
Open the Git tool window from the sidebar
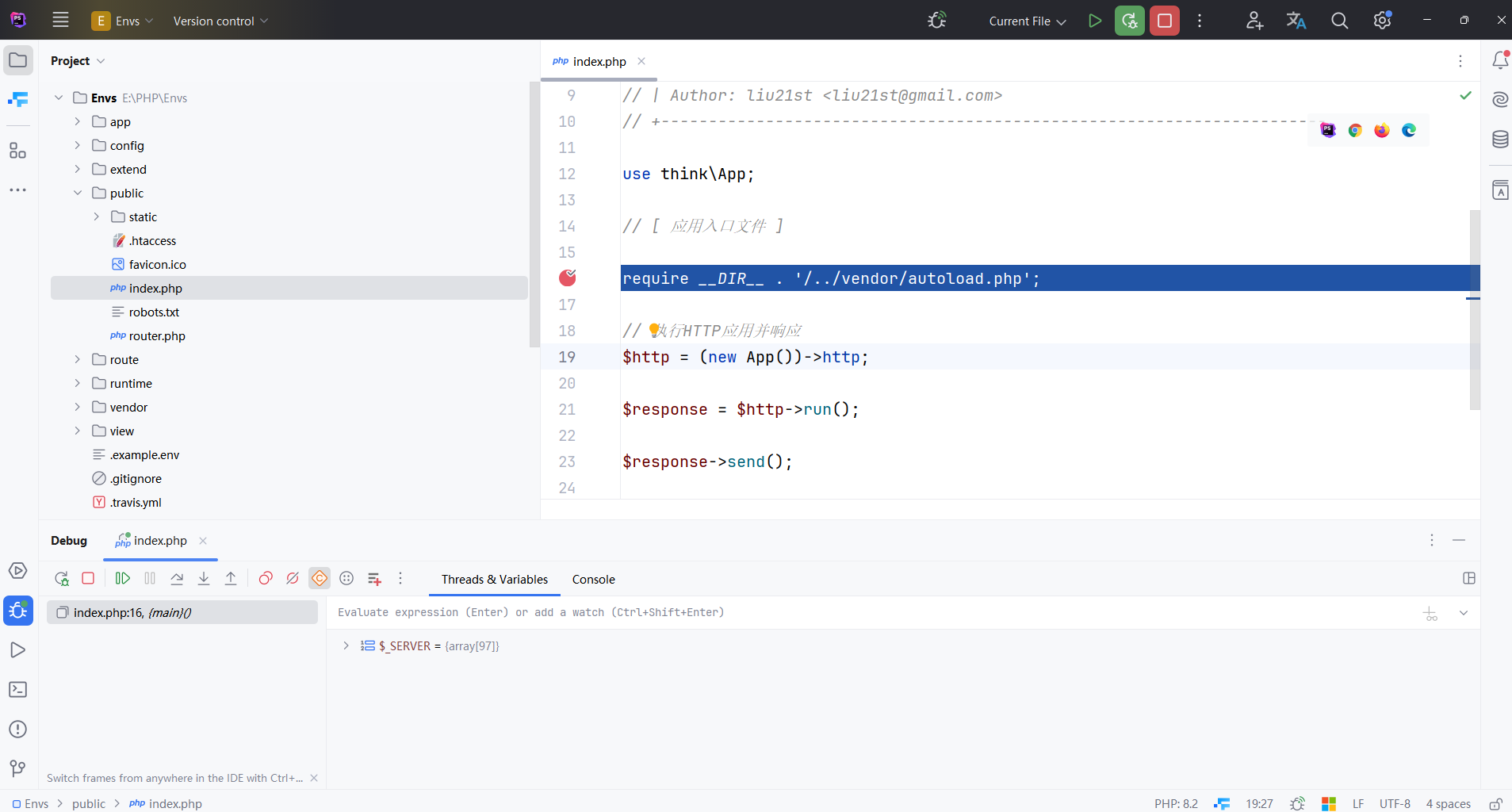[17, 768]
